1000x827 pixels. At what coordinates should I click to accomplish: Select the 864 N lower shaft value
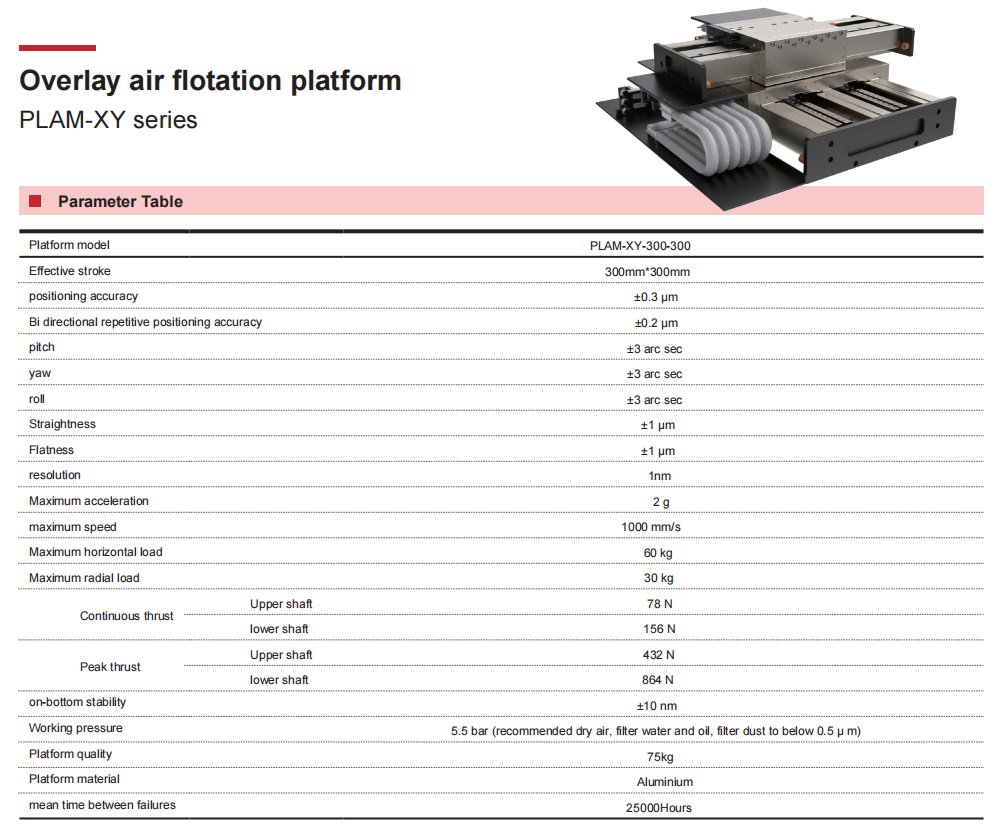[x=658, y=680]
